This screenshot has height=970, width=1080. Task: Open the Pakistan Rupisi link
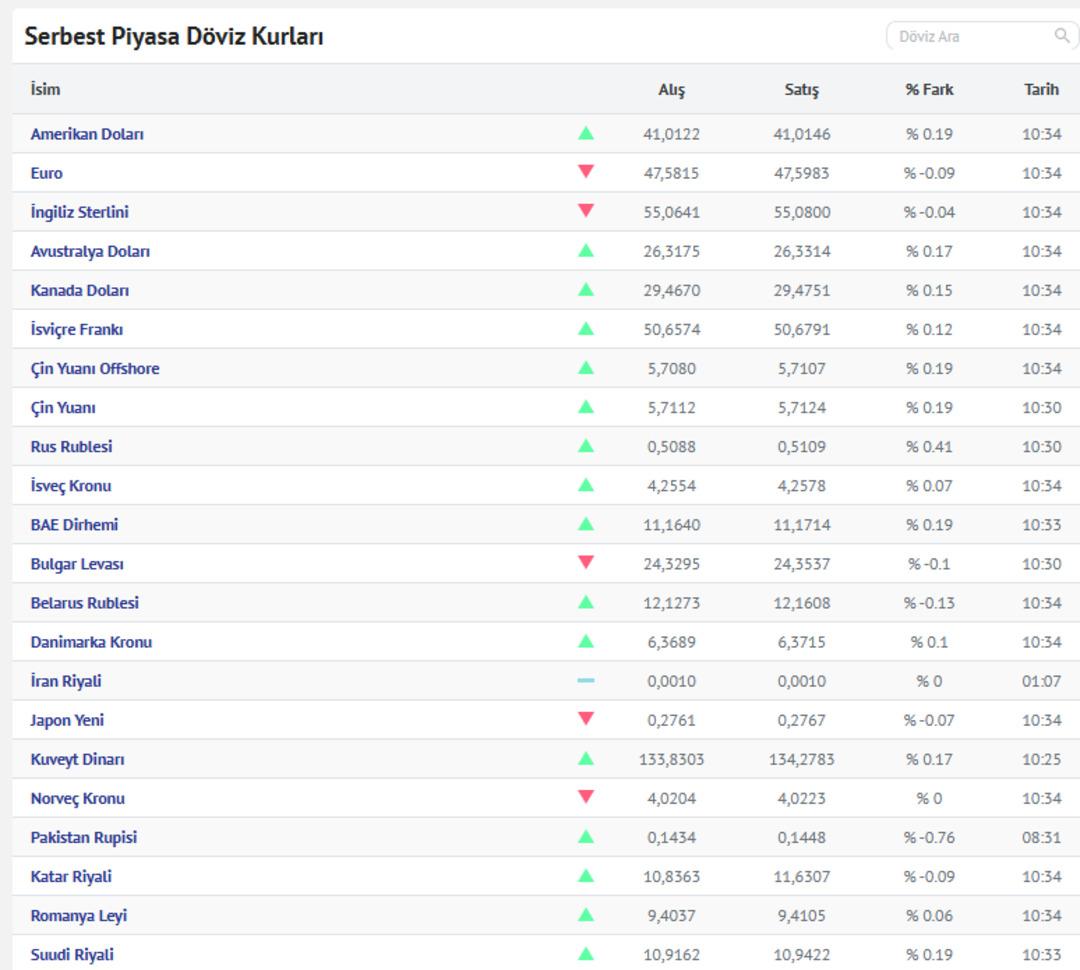click(x=84, y=838)
